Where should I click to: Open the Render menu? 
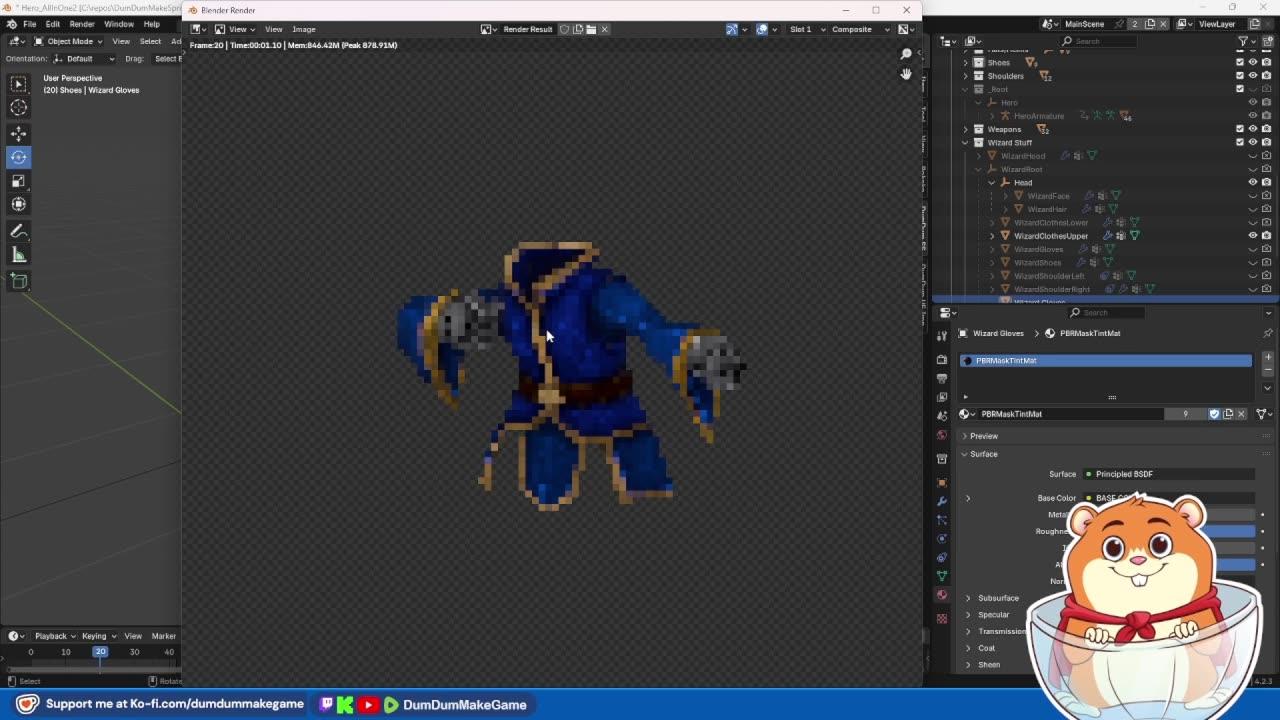click(x=82, y=24)
